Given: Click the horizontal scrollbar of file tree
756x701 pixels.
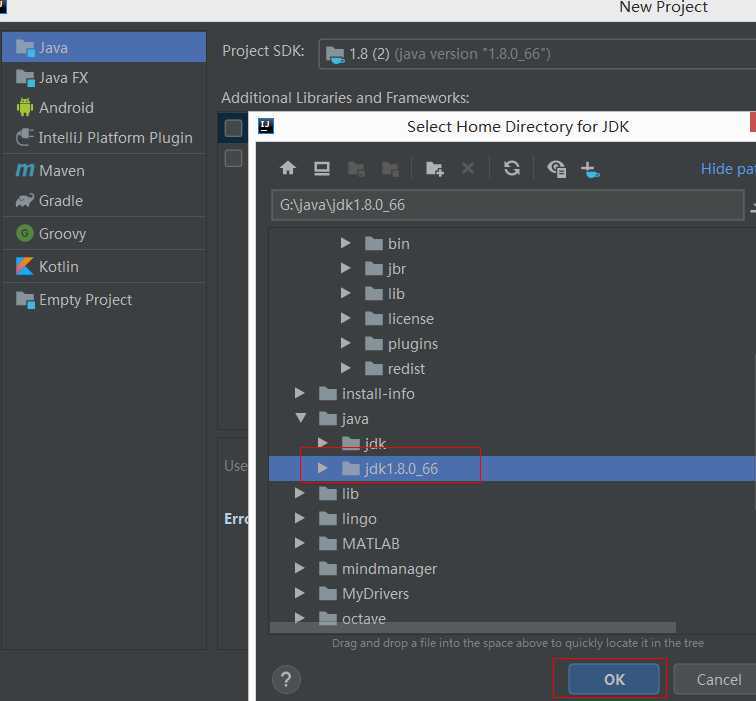Looking at the screenshot, I should click(x=472, y=627).
